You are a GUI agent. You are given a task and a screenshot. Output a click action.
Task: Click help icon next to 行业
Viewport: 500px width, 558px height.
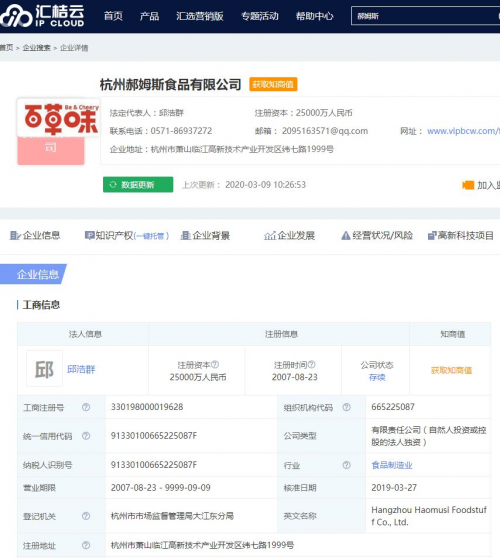click(x=346, y=465)
